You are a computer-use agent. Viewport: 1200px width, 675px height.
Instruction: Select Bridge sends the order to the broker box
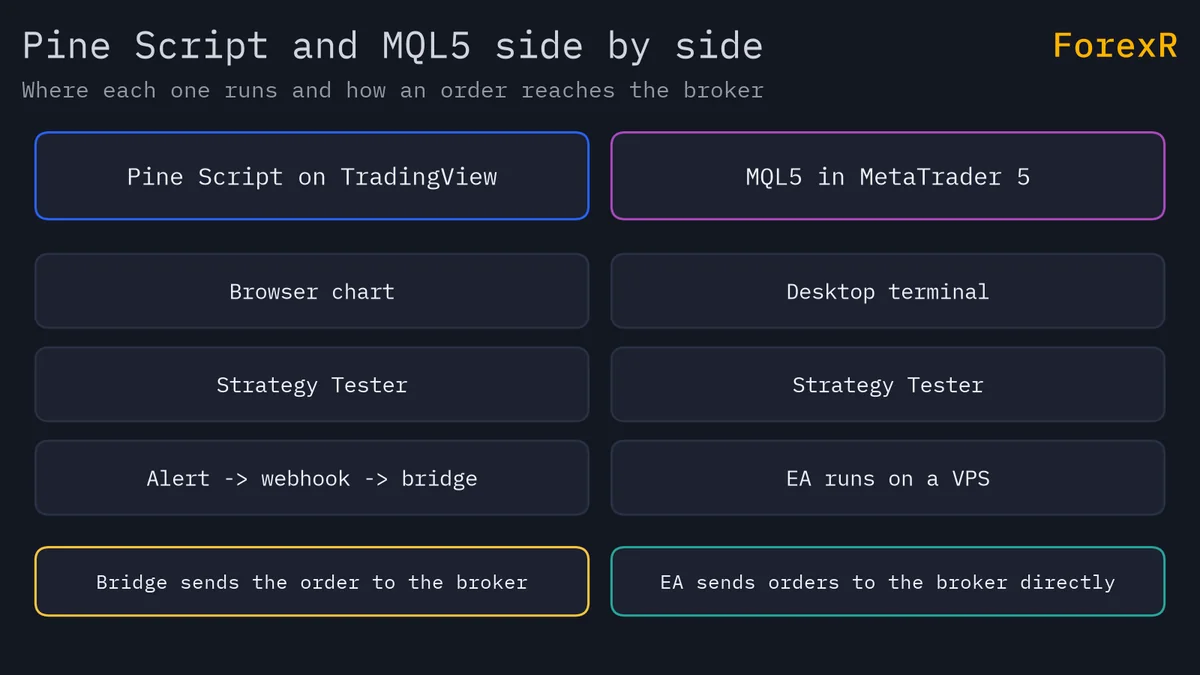point(312,581)
